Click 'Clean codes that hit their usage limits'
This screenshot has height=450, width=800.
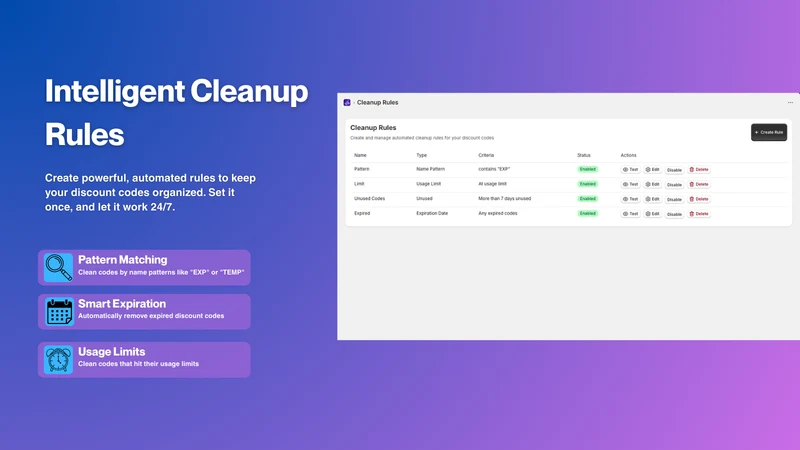pyautogui.click(x=138, y=364)
